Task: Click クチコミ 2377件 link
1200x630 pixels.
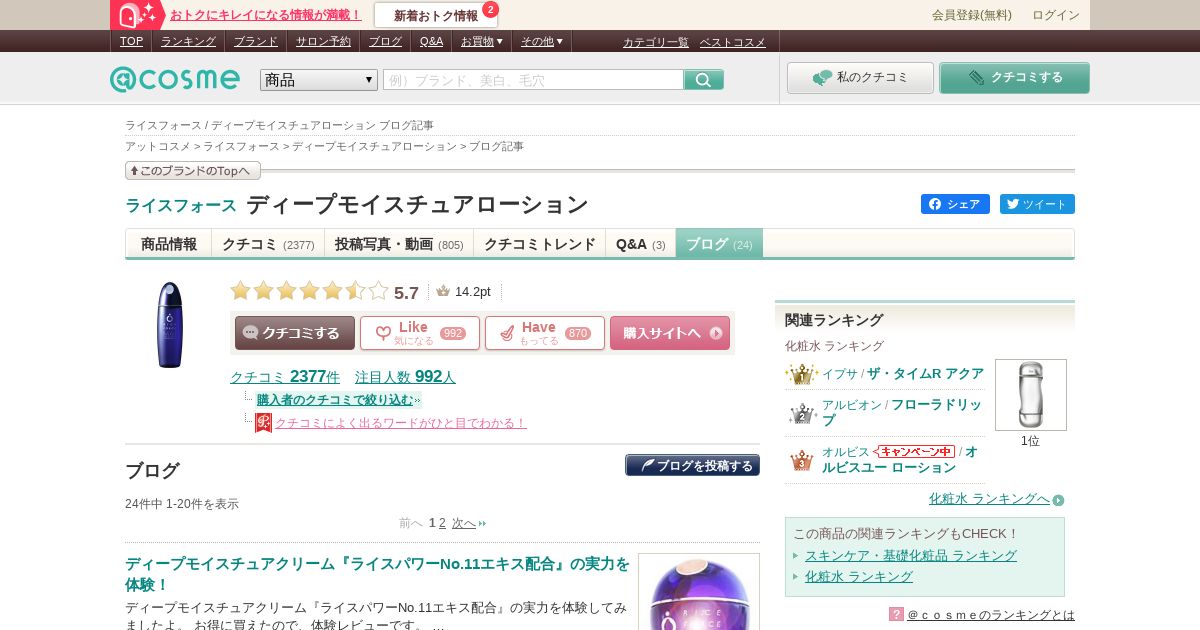Action: [285, 377]
